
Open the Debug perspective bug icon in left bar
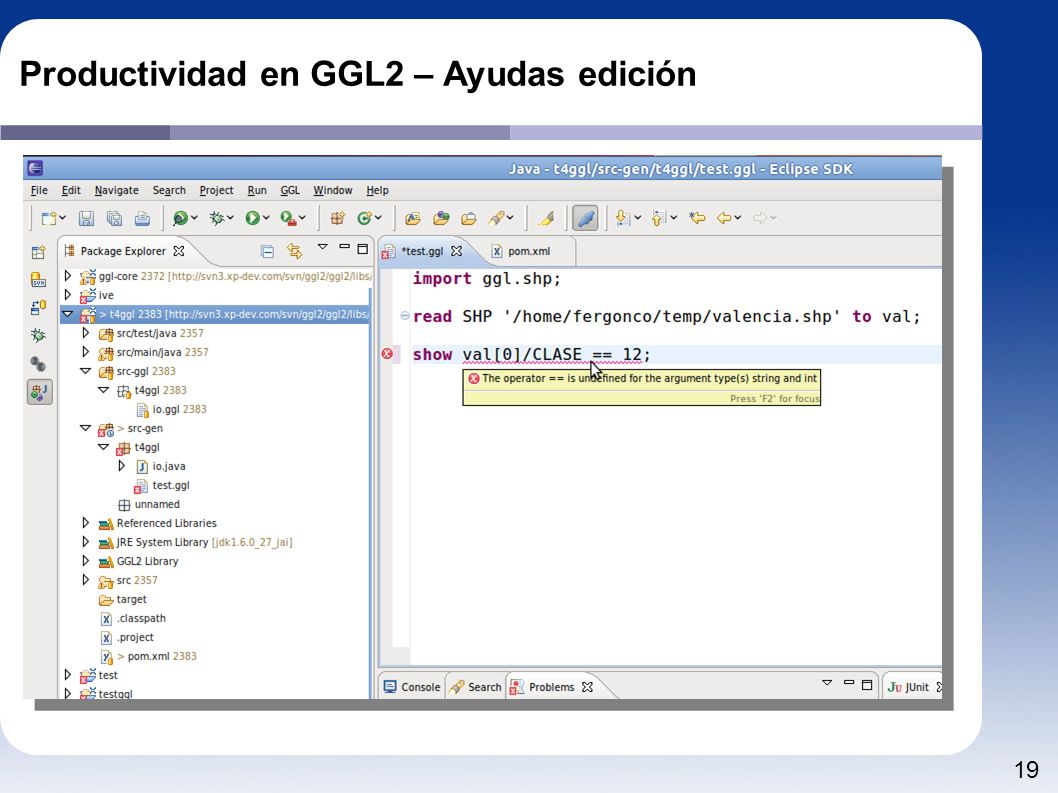[x=38, y=335]
